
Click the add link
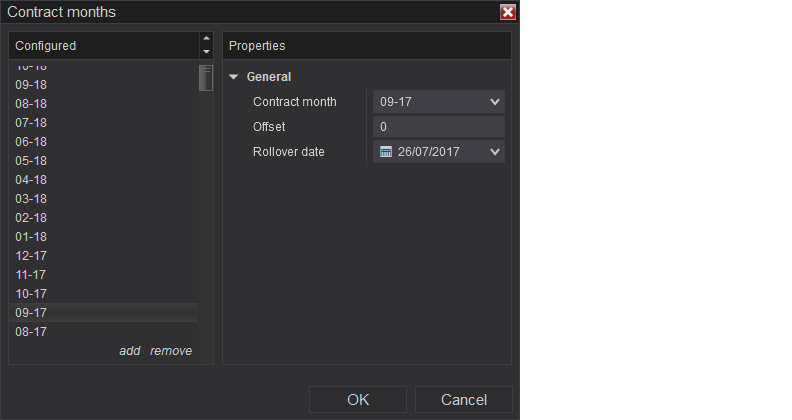coord(130,351)
